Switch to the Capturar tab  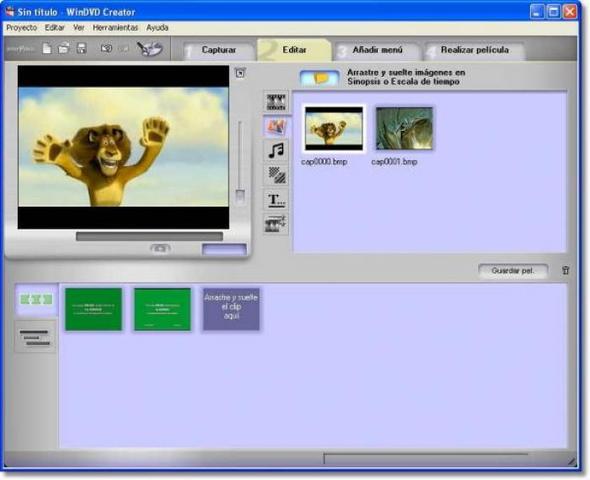point(219,50)
